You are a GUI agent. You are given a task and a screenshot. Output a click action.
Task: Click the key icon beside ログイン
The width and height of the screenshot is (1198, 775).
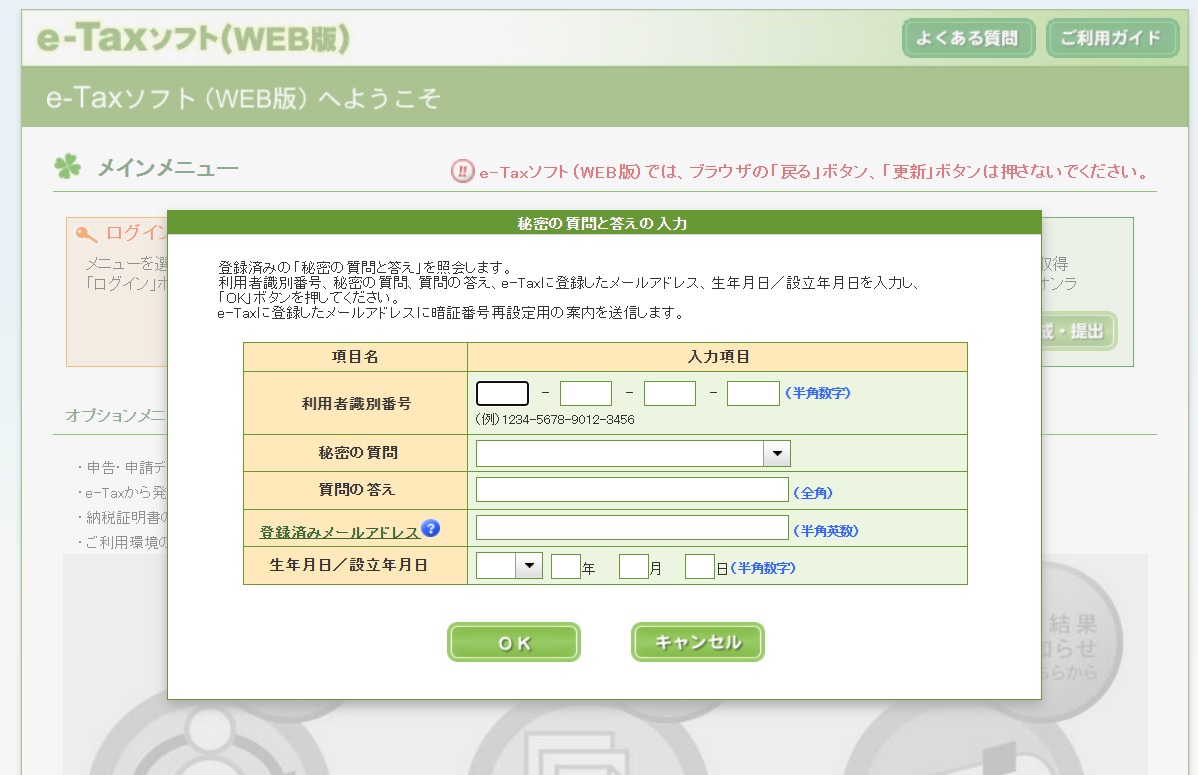click(x=86, y=233)
